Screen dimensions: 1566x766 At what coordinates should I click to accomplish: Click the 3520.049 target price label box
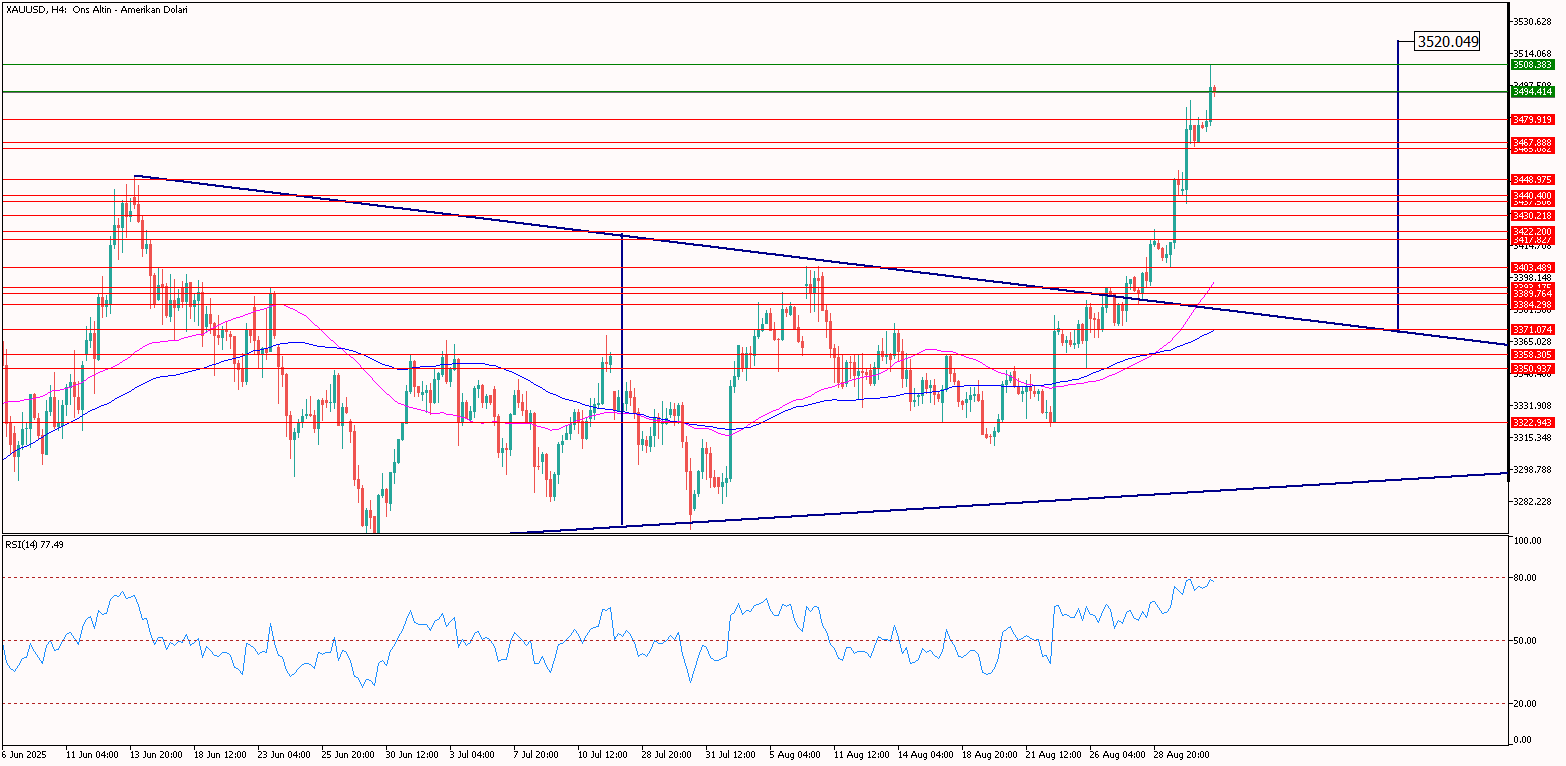1446,41
